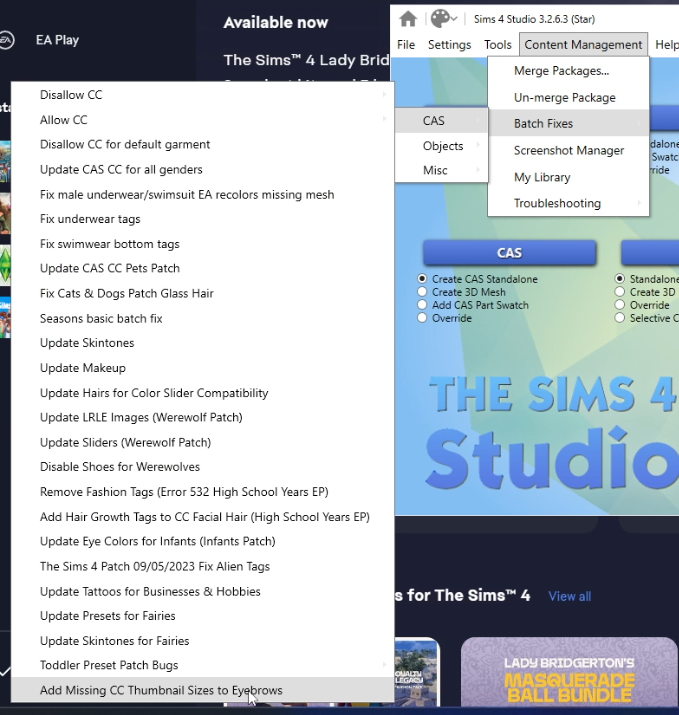This screenshot has width=679, height=715.
Task: Select Add CAS Part Swatch option
Action: (422, 305)
